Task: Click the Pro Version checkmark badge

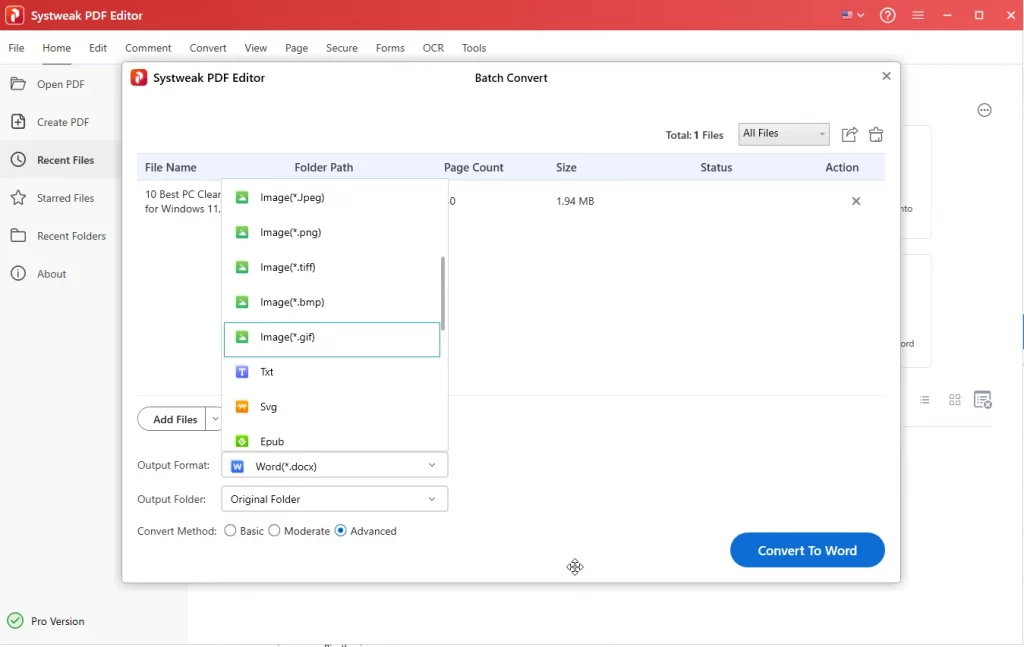Action: pos(15,620)
